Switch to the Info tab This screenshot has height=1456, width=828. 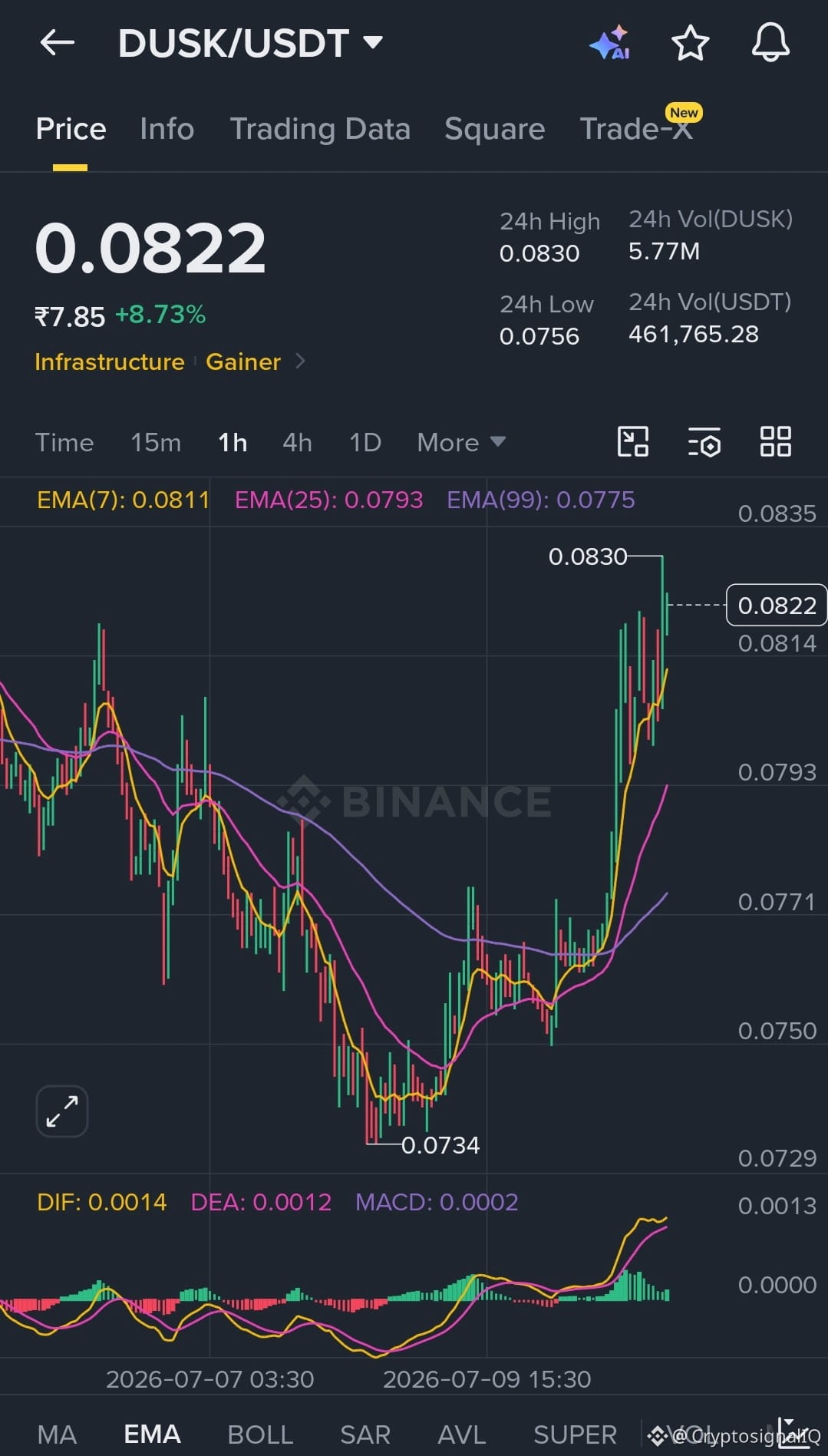tap(167, 129)
